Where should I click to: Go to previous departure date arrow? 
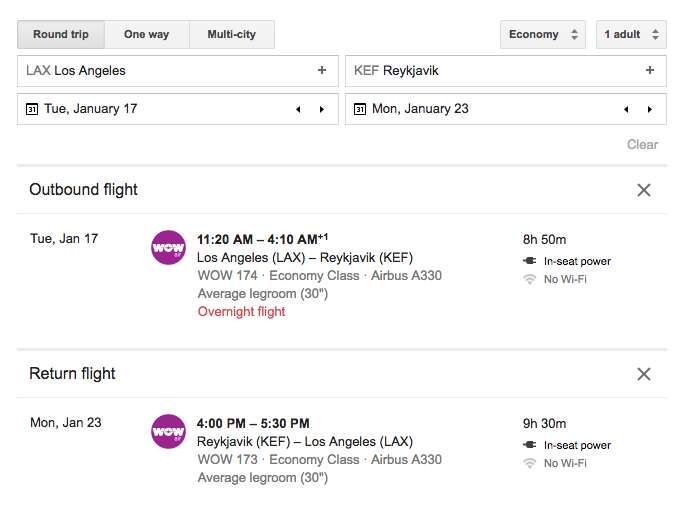tap(298, 109)
